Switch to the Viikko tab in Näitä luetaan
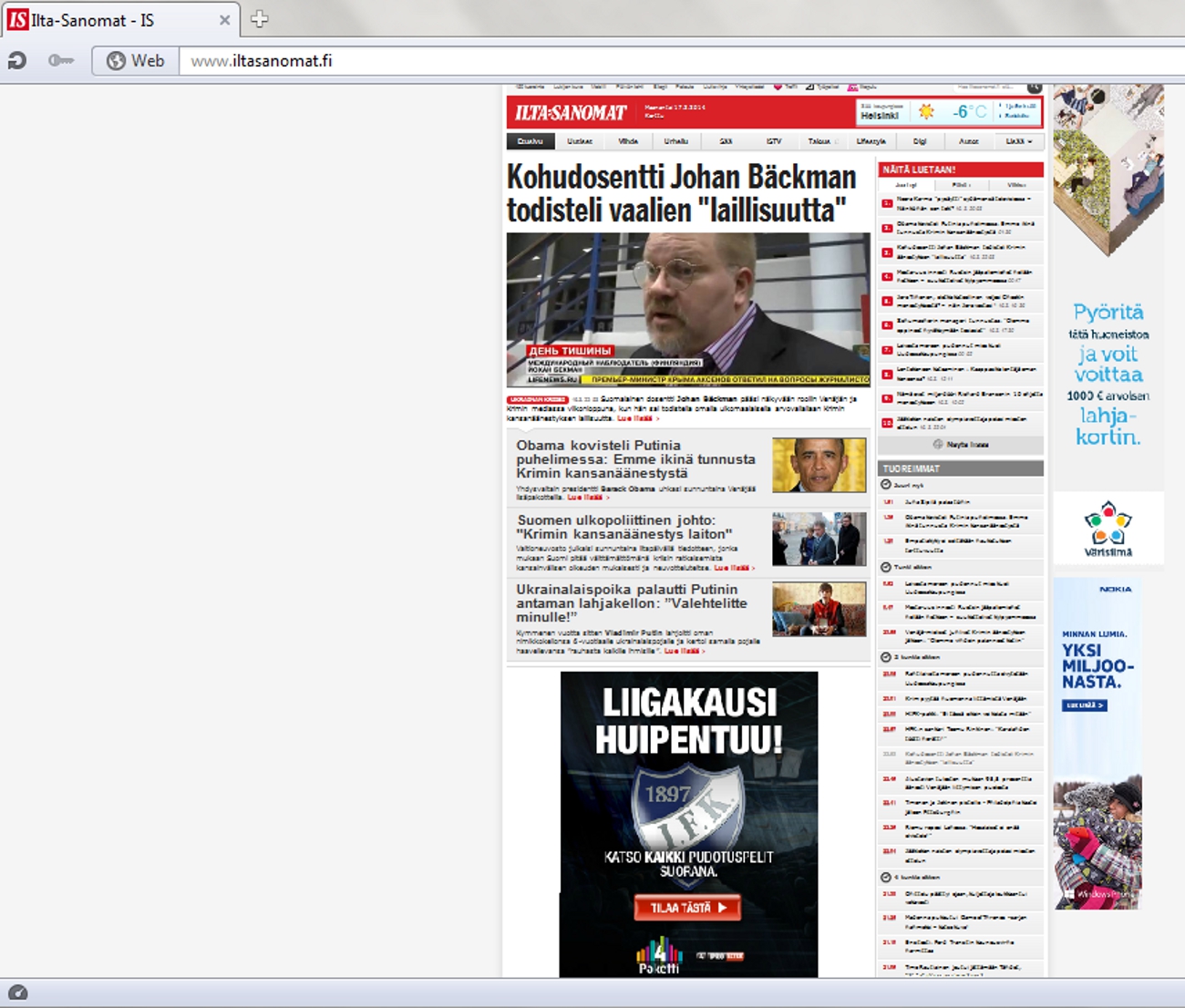 [1015, 185]
